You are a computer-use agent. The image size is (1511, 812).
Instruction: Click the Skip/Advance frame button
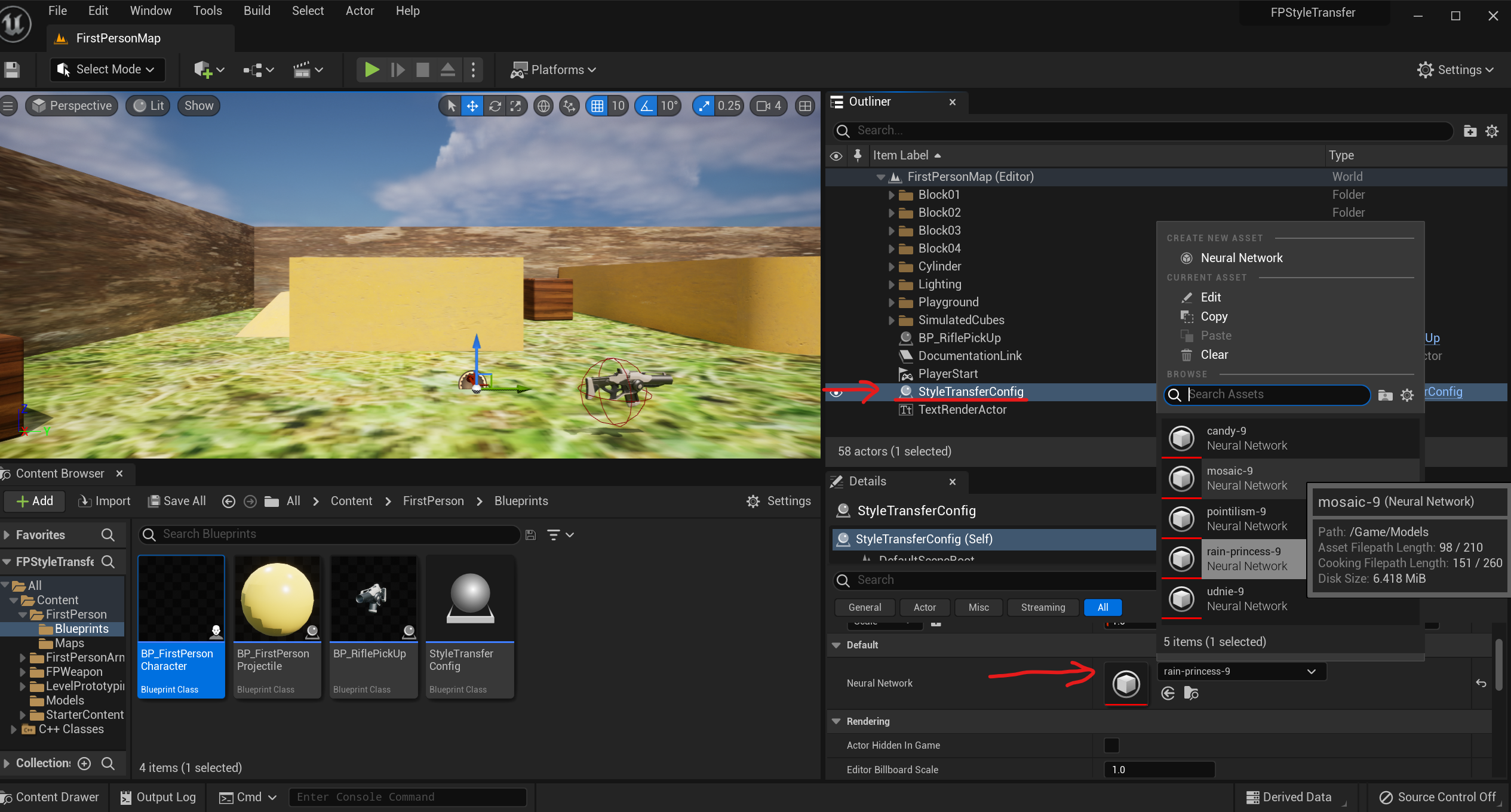397,70
